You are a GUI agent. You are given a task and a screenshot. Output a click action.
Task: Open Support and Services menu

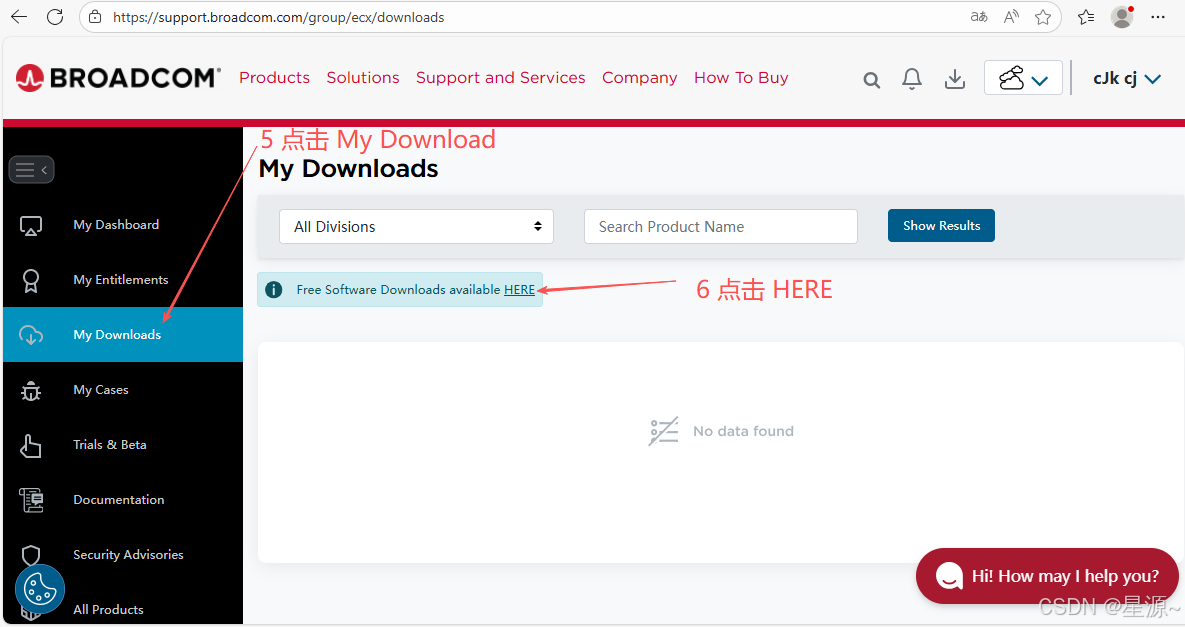click(x=500, y=78)
